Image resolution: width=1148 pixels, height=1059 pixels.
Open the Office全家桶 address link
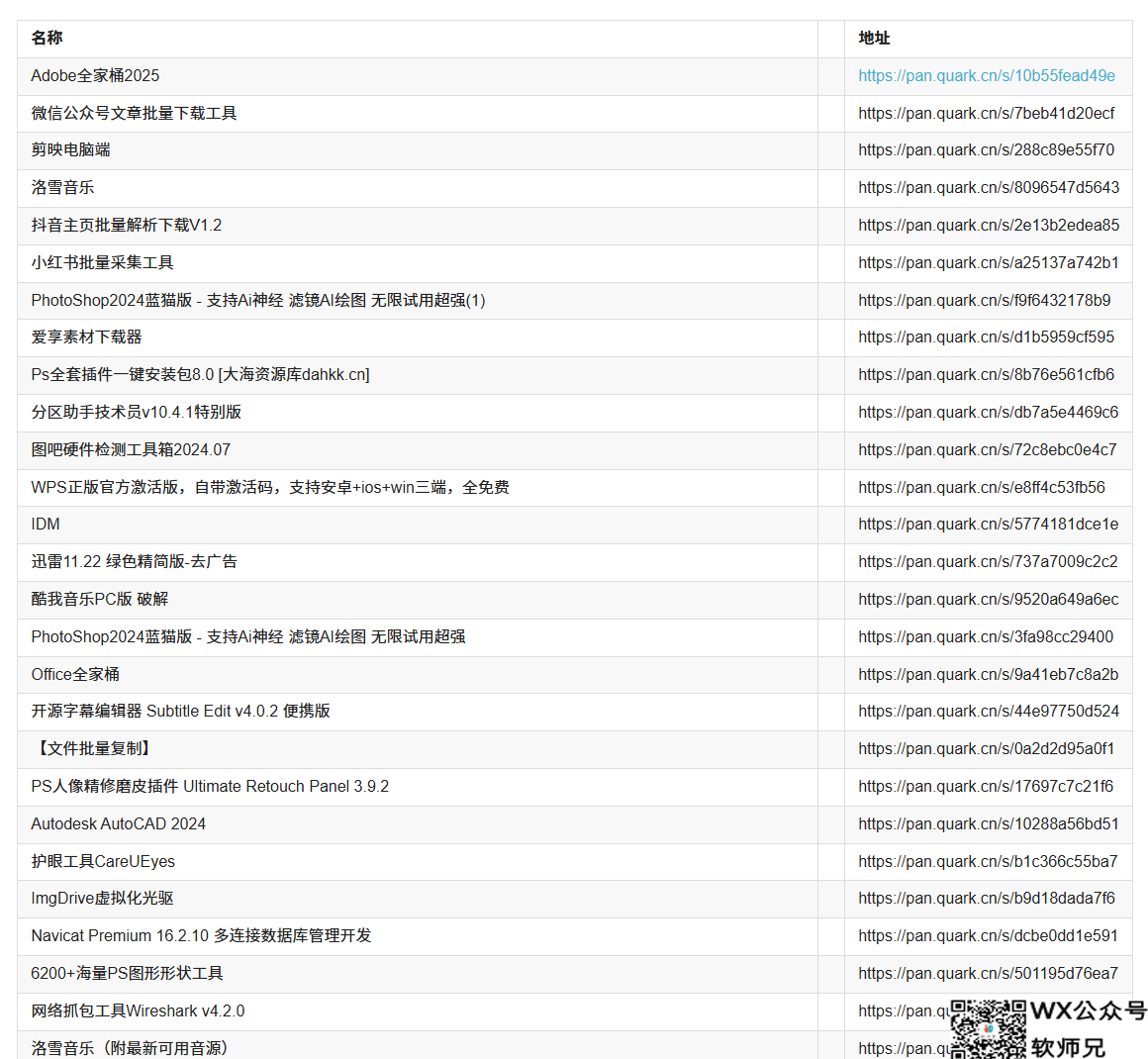coord(989,675)
